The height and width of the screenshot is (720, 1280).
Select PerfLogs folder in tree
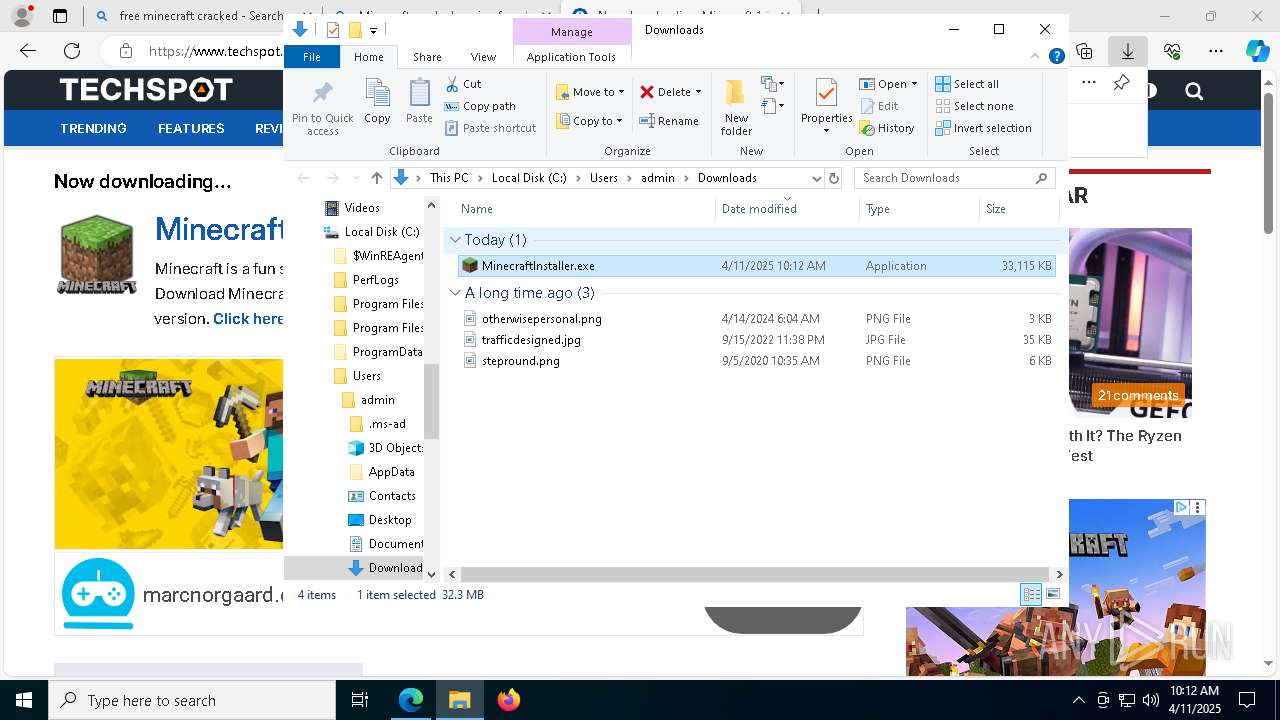[375, 280]
